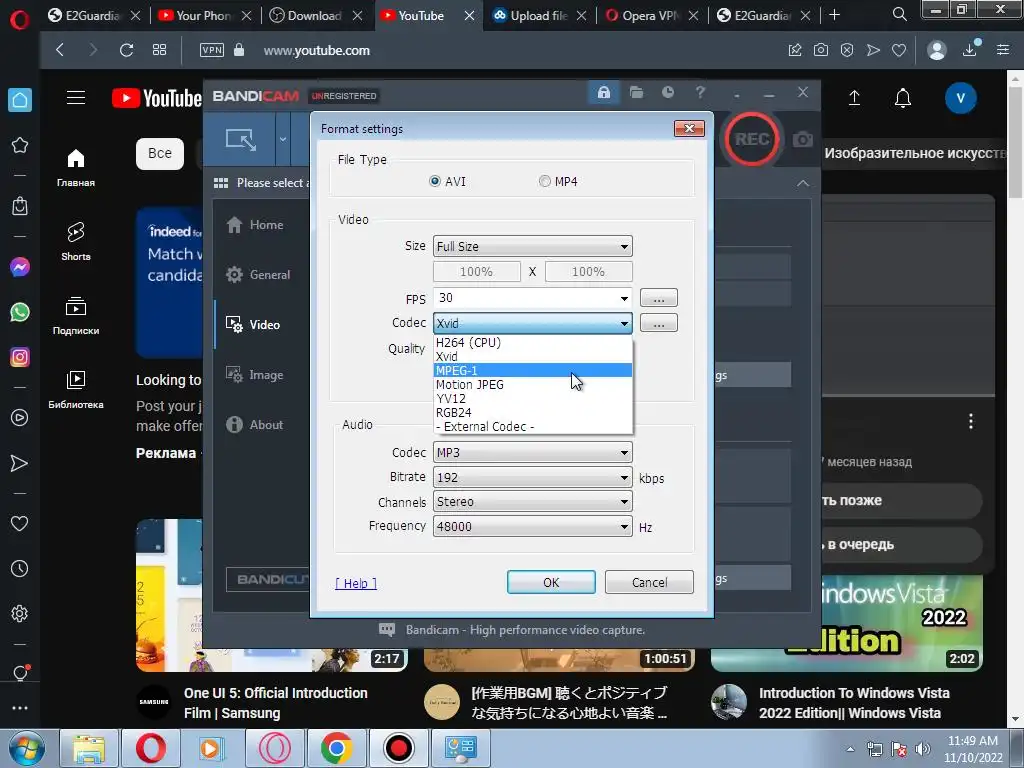This screenshot has height=768, width=1024.
Task: Open the Video tab in Bandicam
Action: (253, 325)
